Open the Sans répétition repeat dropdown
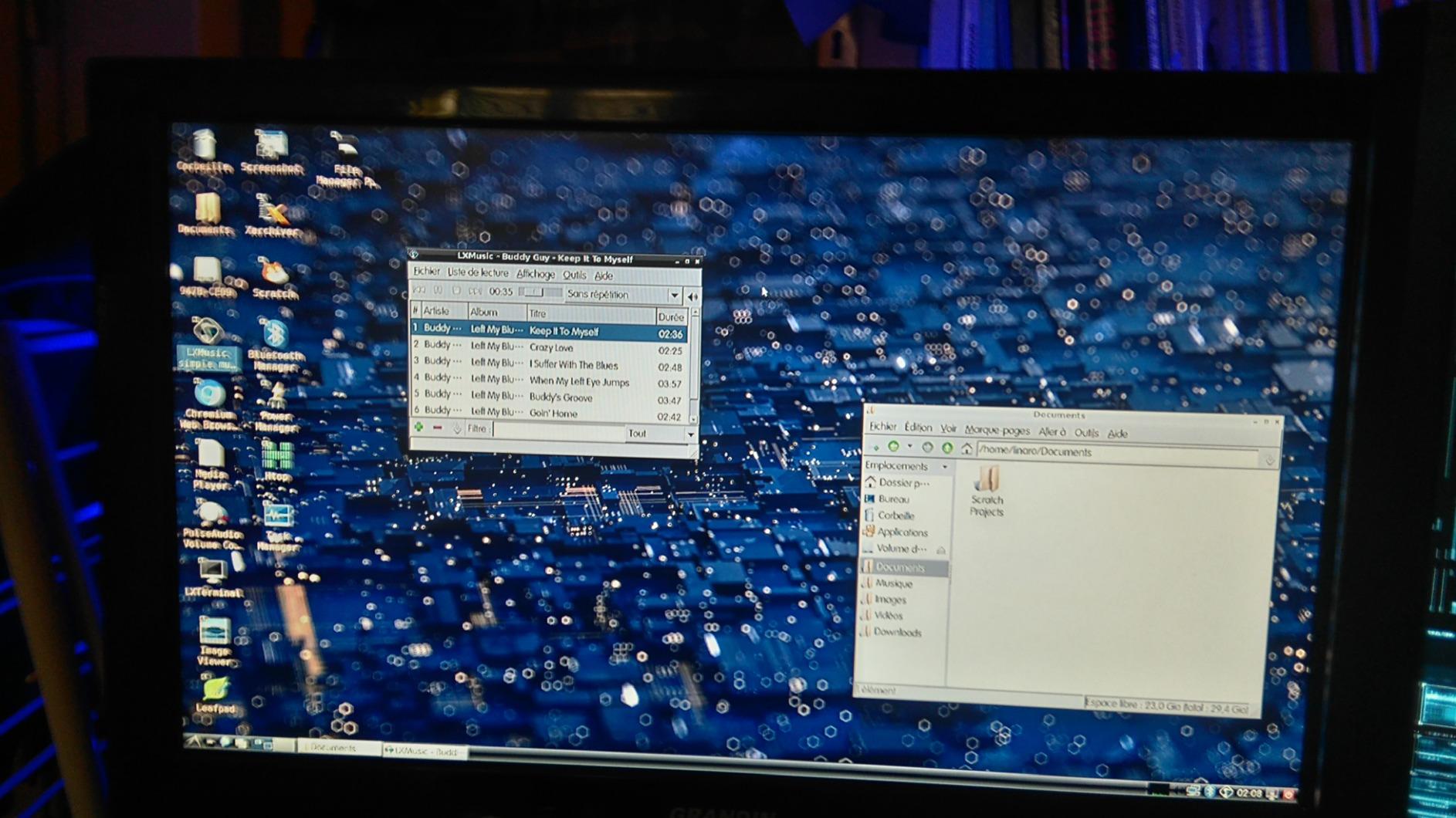This screenshot has height=818, width=1456. 674,296
